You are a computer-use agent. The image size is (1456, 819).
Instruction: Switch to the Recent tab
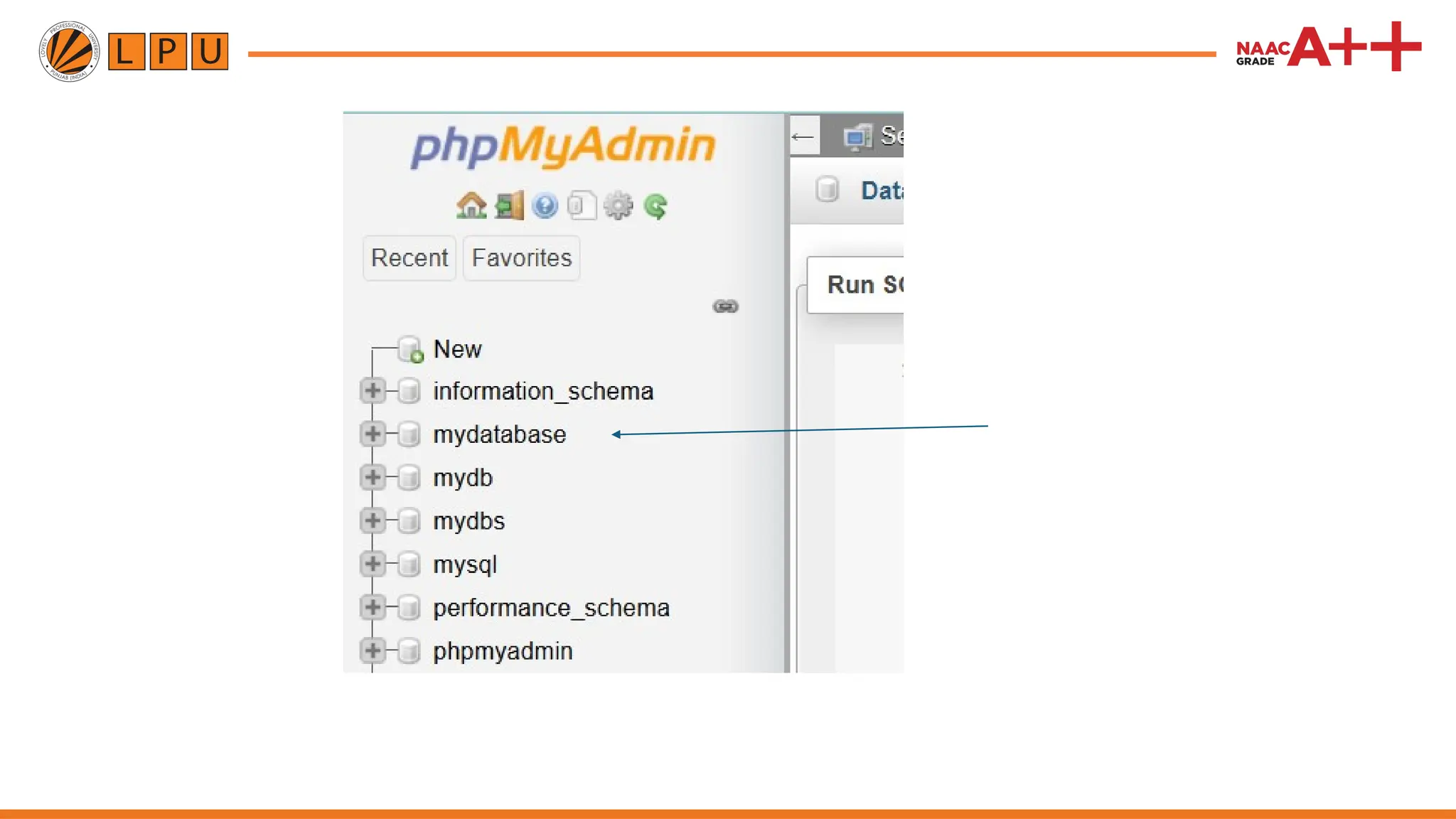(409, 258)
